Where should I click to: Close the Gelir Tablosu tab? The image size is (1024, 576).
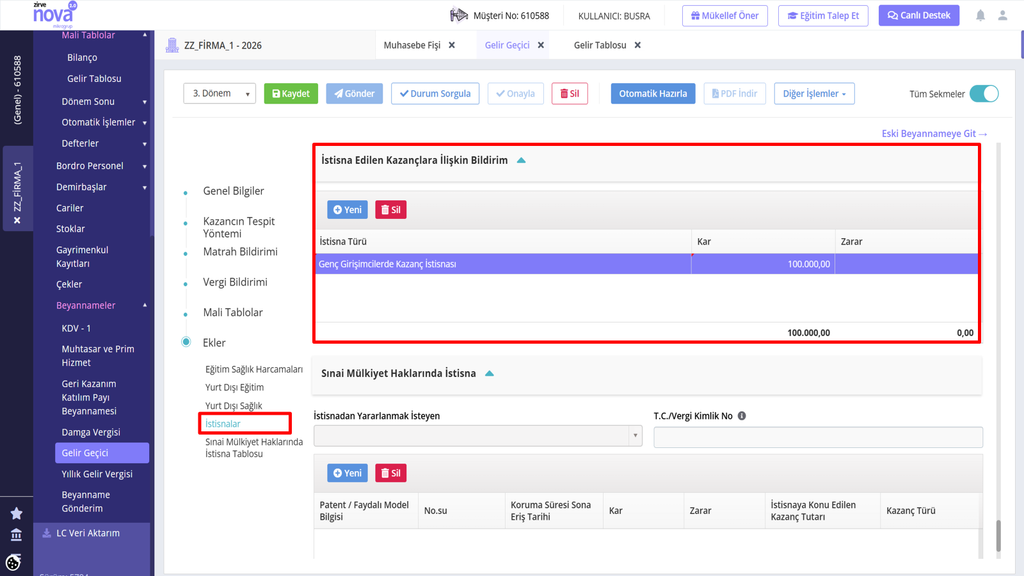tap(637, 45)
